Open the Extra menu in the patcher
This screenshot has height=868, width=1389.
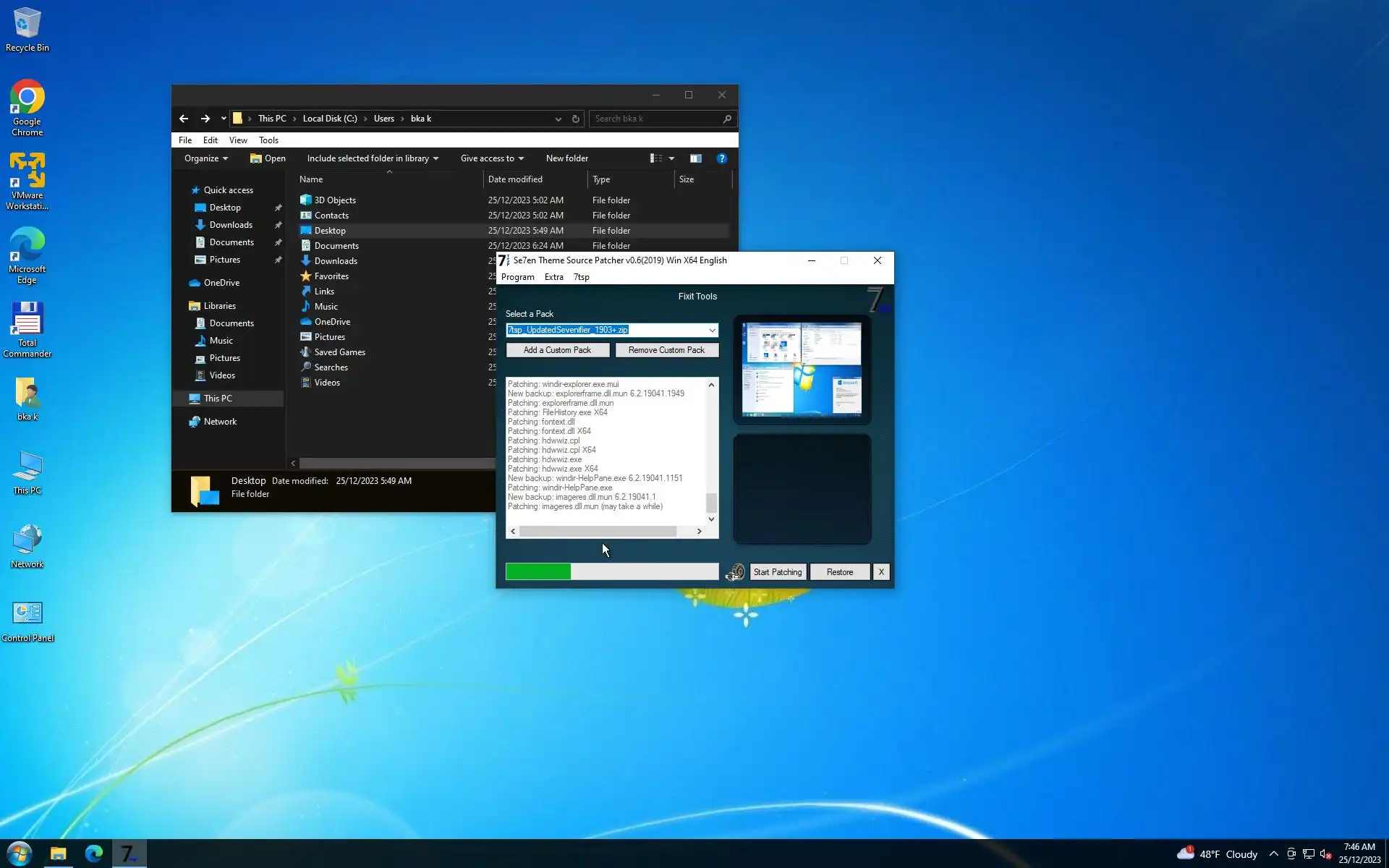553,277
